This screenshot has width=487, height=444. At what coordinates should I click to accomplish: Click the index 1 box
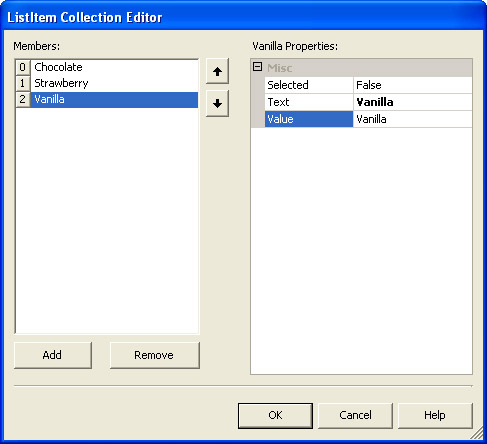pos(23,83)
